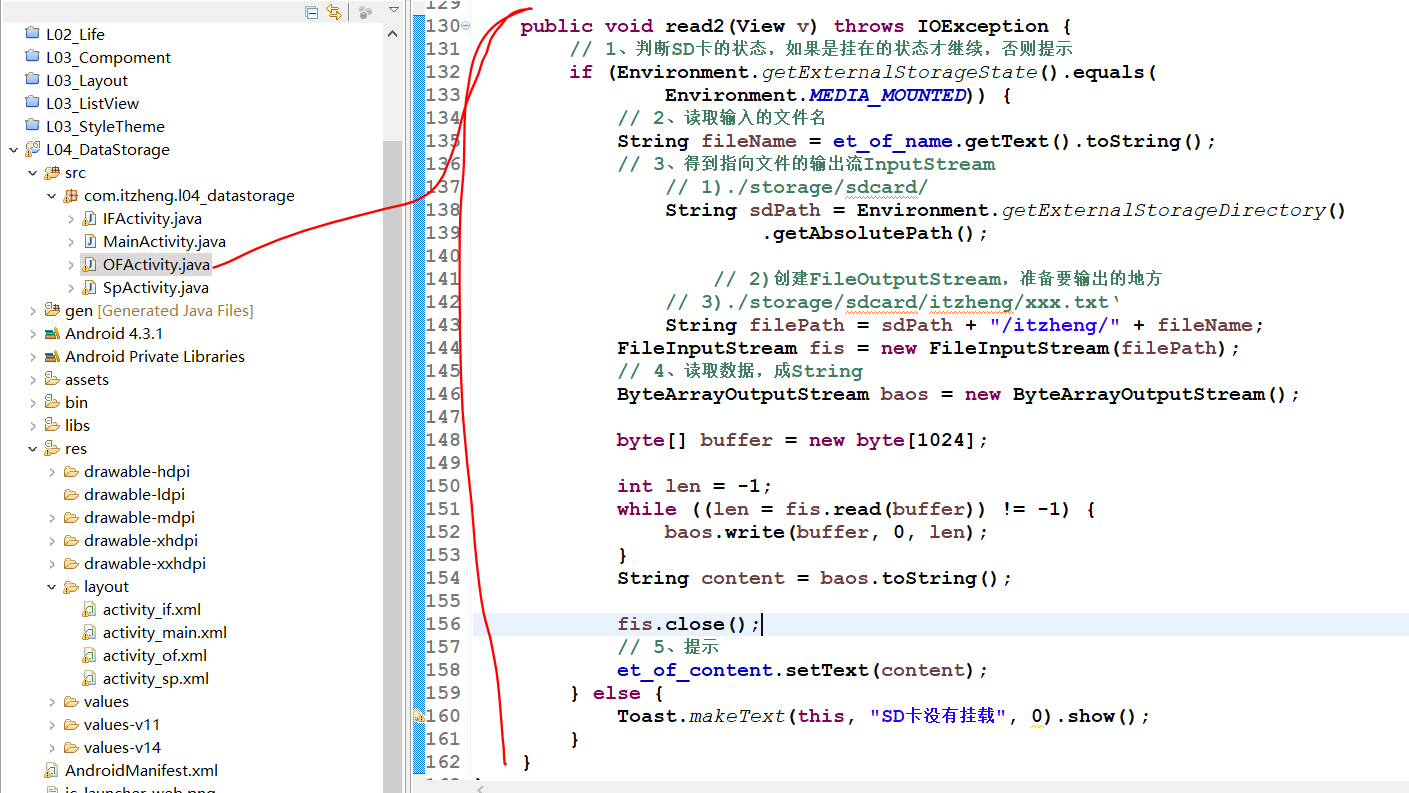Select the drawable-ldpi folder
The width and height of the screenshot is (1409, 793).
pyautogui.click(x=134, y=494)
